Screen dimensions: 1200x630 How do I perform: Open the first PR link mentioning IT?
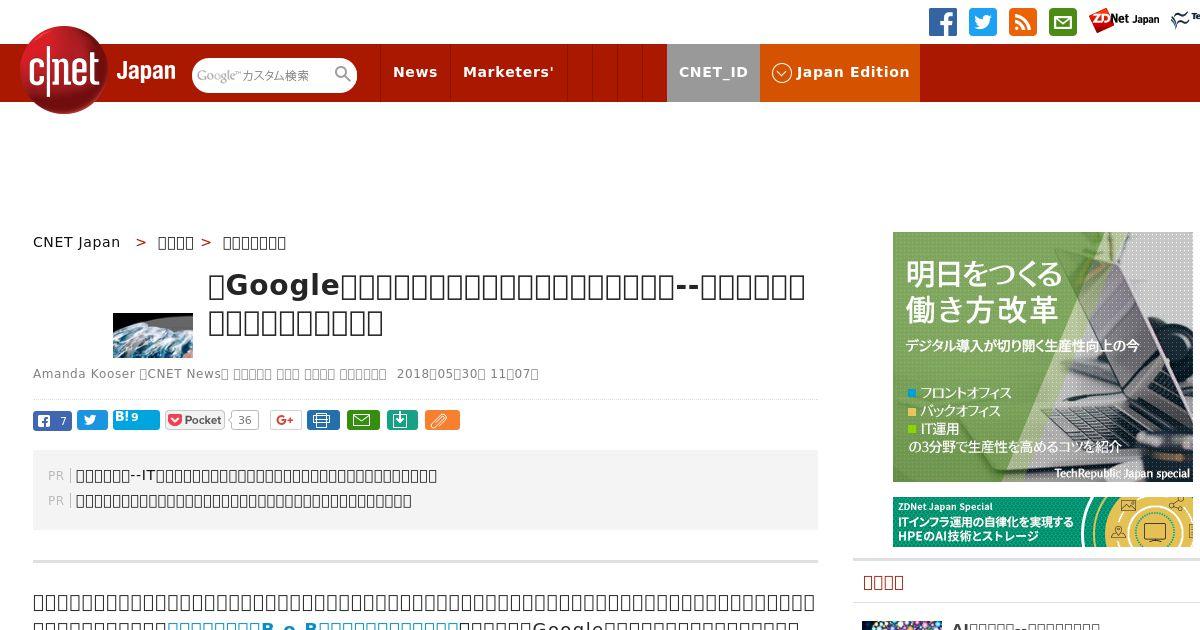click(256, 476)
